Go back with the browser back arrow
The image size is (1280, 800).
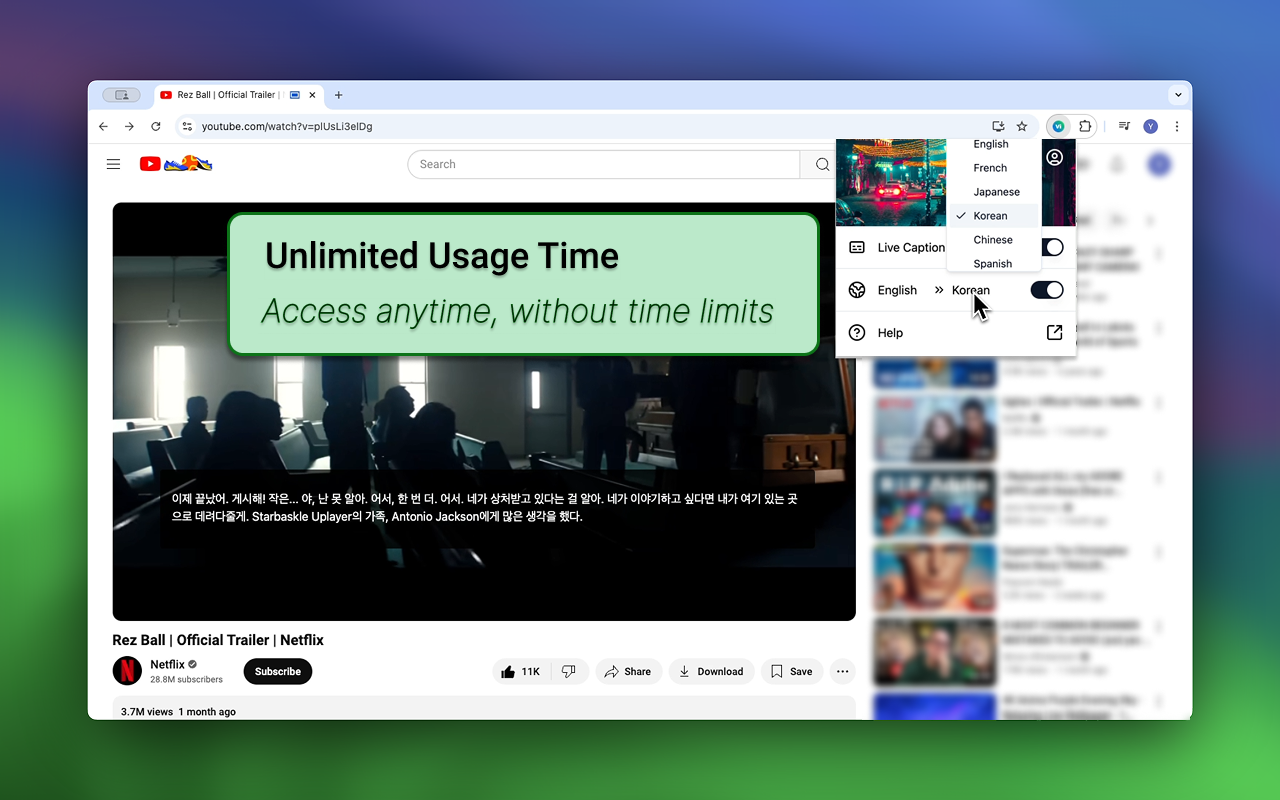tap(103, 127)
